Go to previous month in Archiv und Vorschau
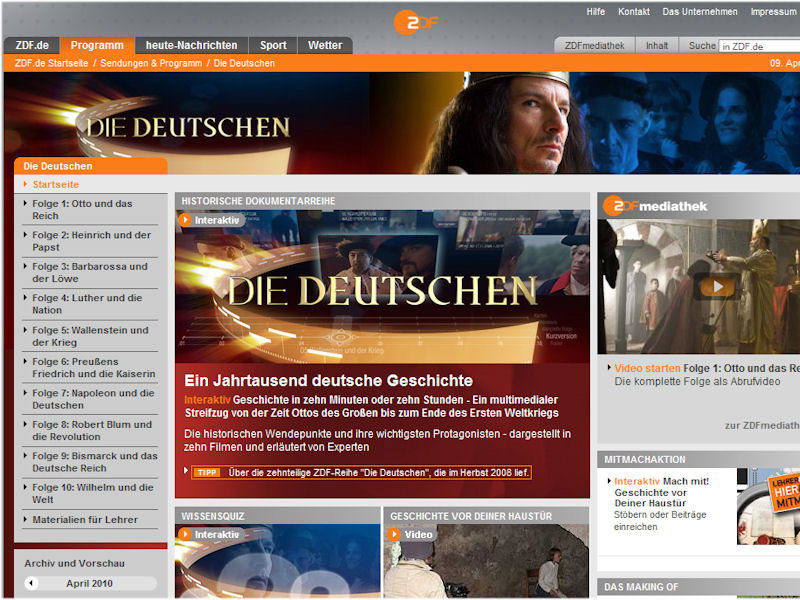The height and width of the screenshot is (600, 800). [32, 583]
